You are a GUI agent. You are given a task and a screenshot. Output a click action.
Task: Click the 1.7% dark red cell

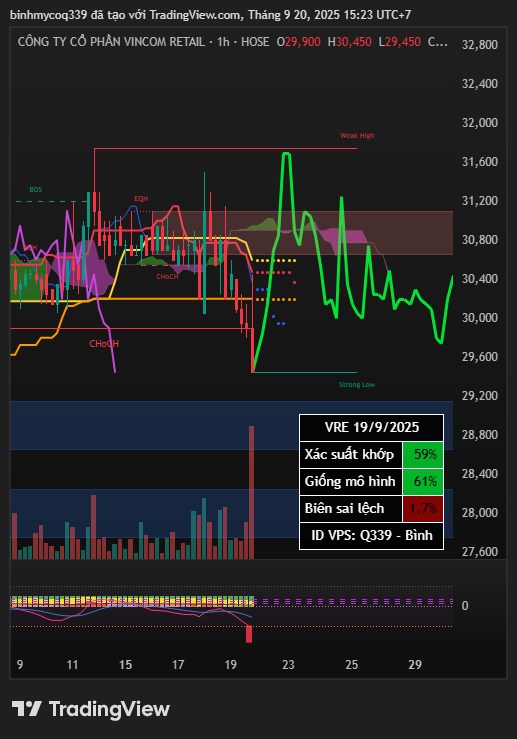coord(423,509)
